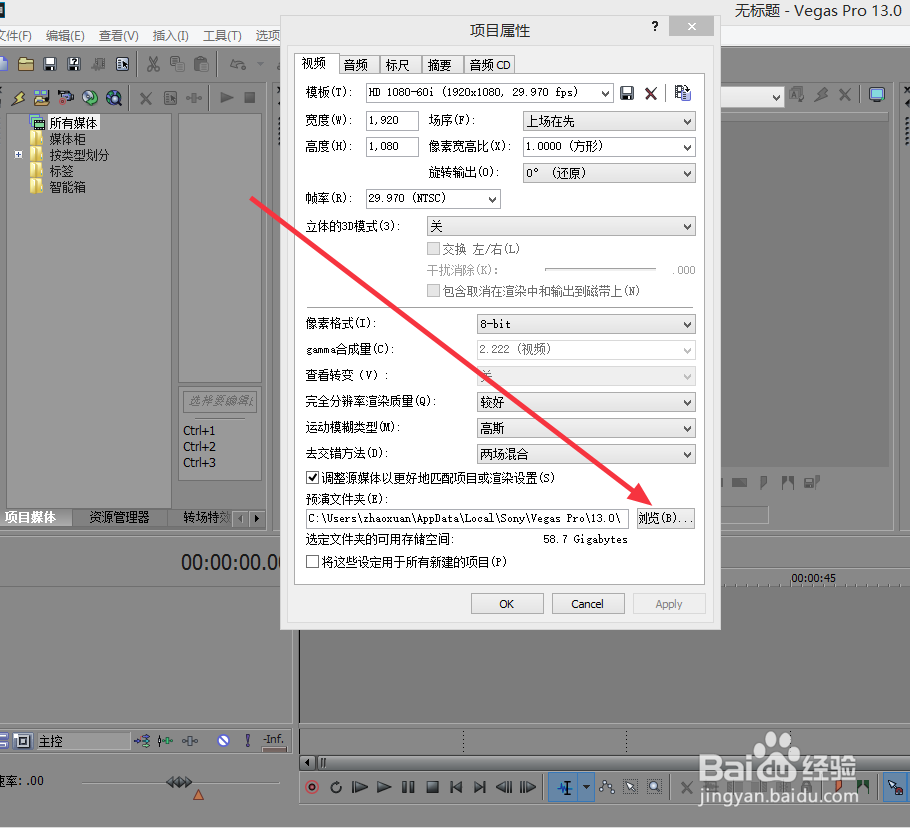This screenshot has width=910, height=828.
Task: Open the Output rotation dropdown
Action: click(x=609, y=173)
